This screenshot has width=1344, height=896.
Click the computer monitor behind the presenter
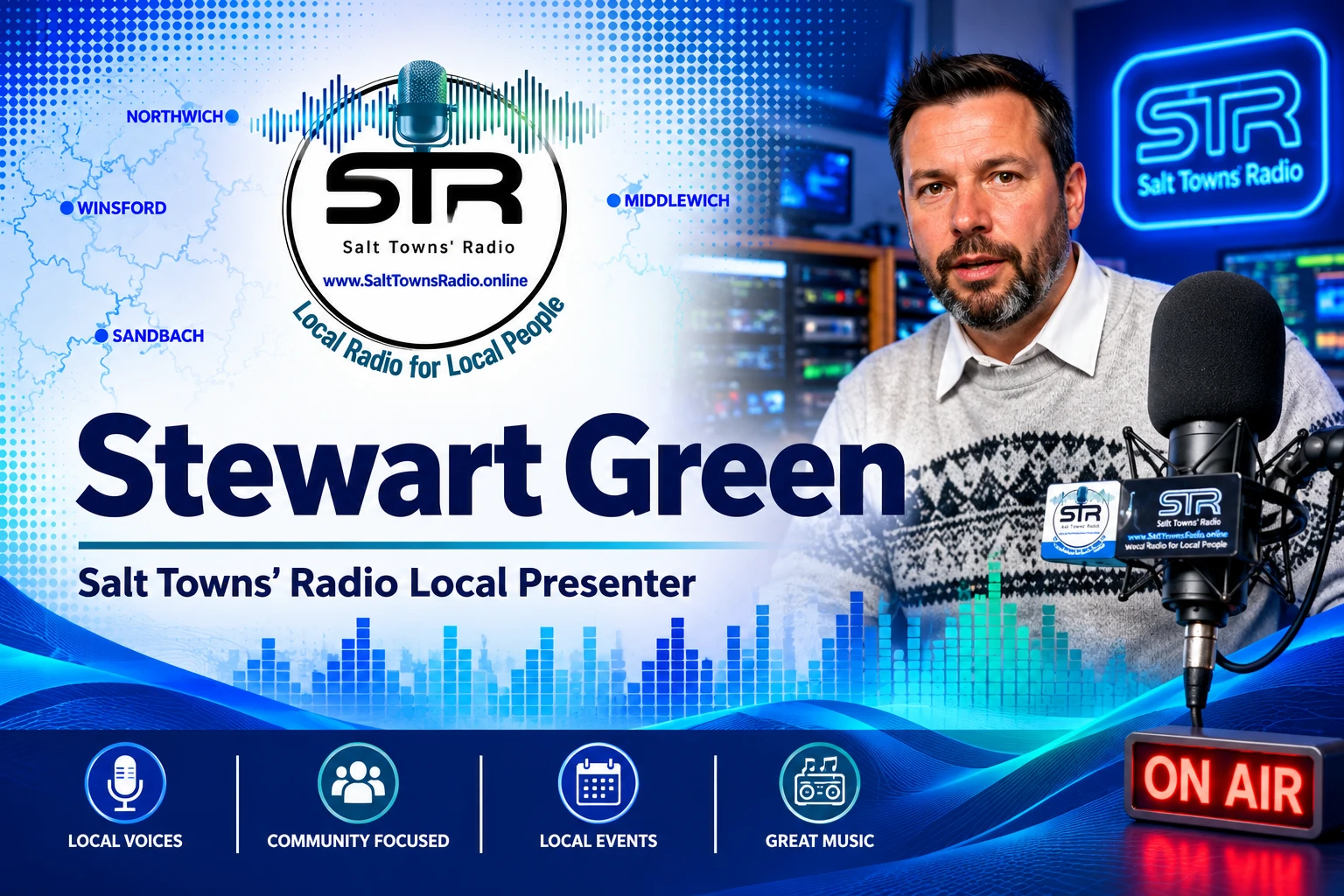pos(814,182)
